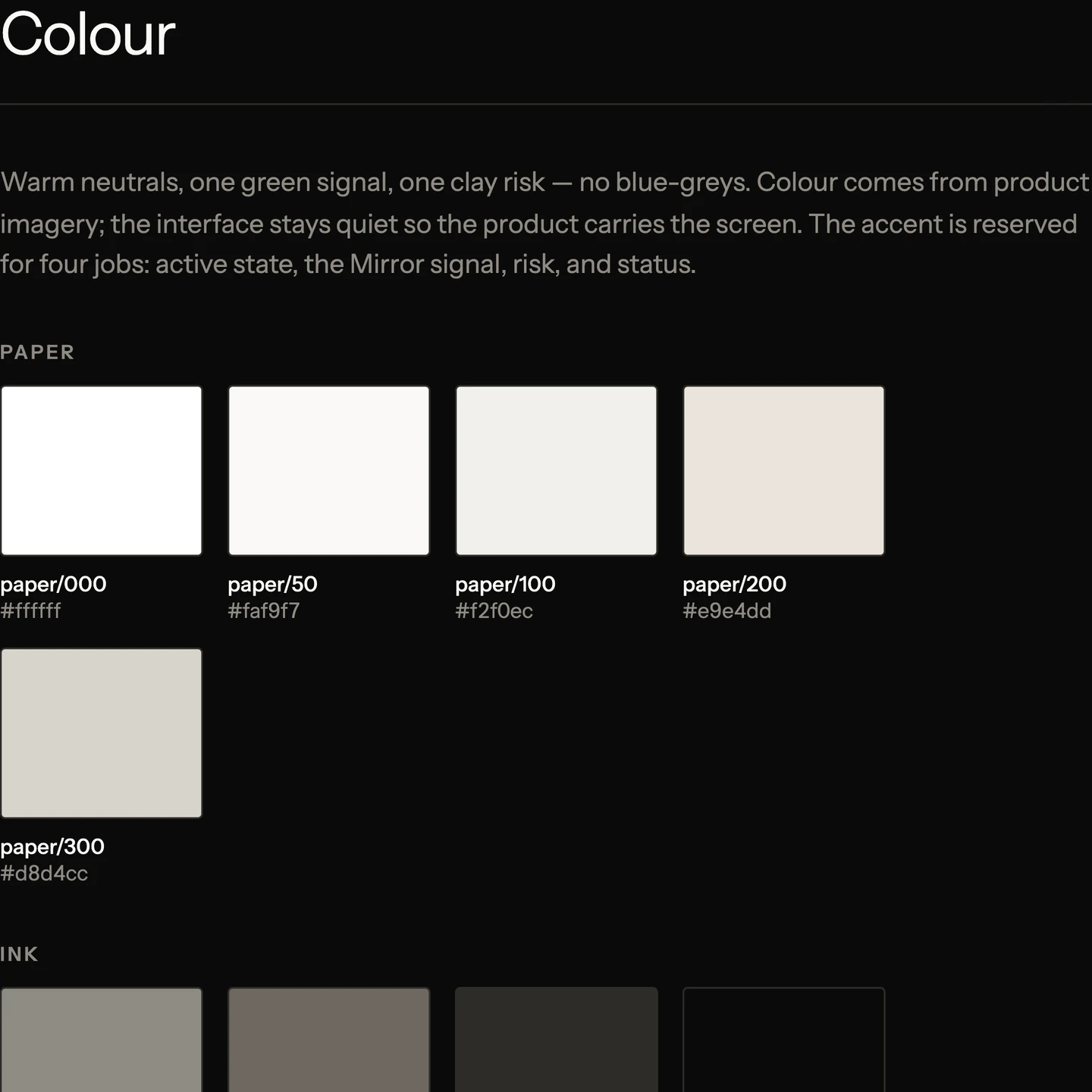
Task: Click the dark charcoal third ink swatch
Action: point(557,1040)
